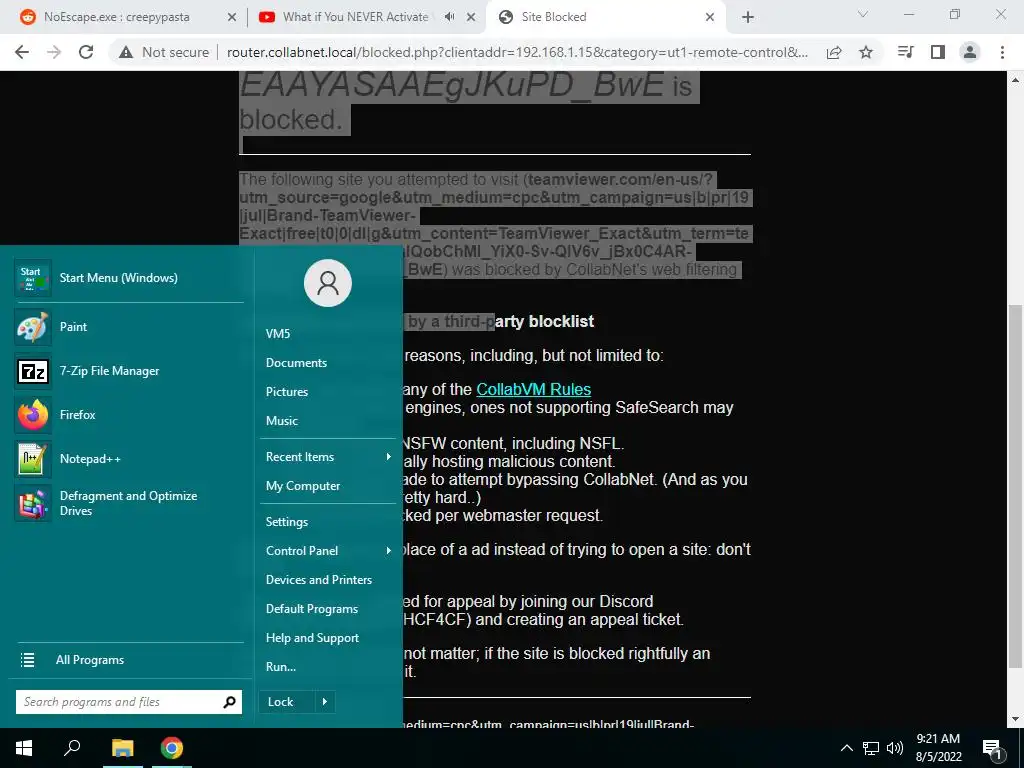Close the NoEscape.exe tab

pos(232,17)
